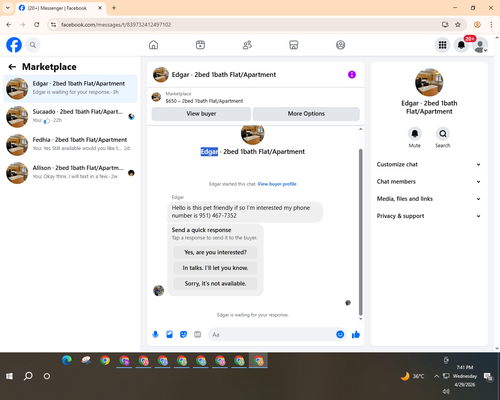This screenshot has width=500, height=400.
Task: Open the tab search dropdown arrow
Action: click(x=8, y=8)
